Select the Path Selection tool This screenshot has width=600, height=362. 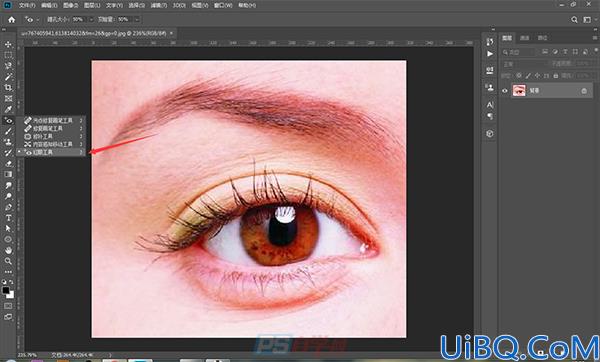8,228
